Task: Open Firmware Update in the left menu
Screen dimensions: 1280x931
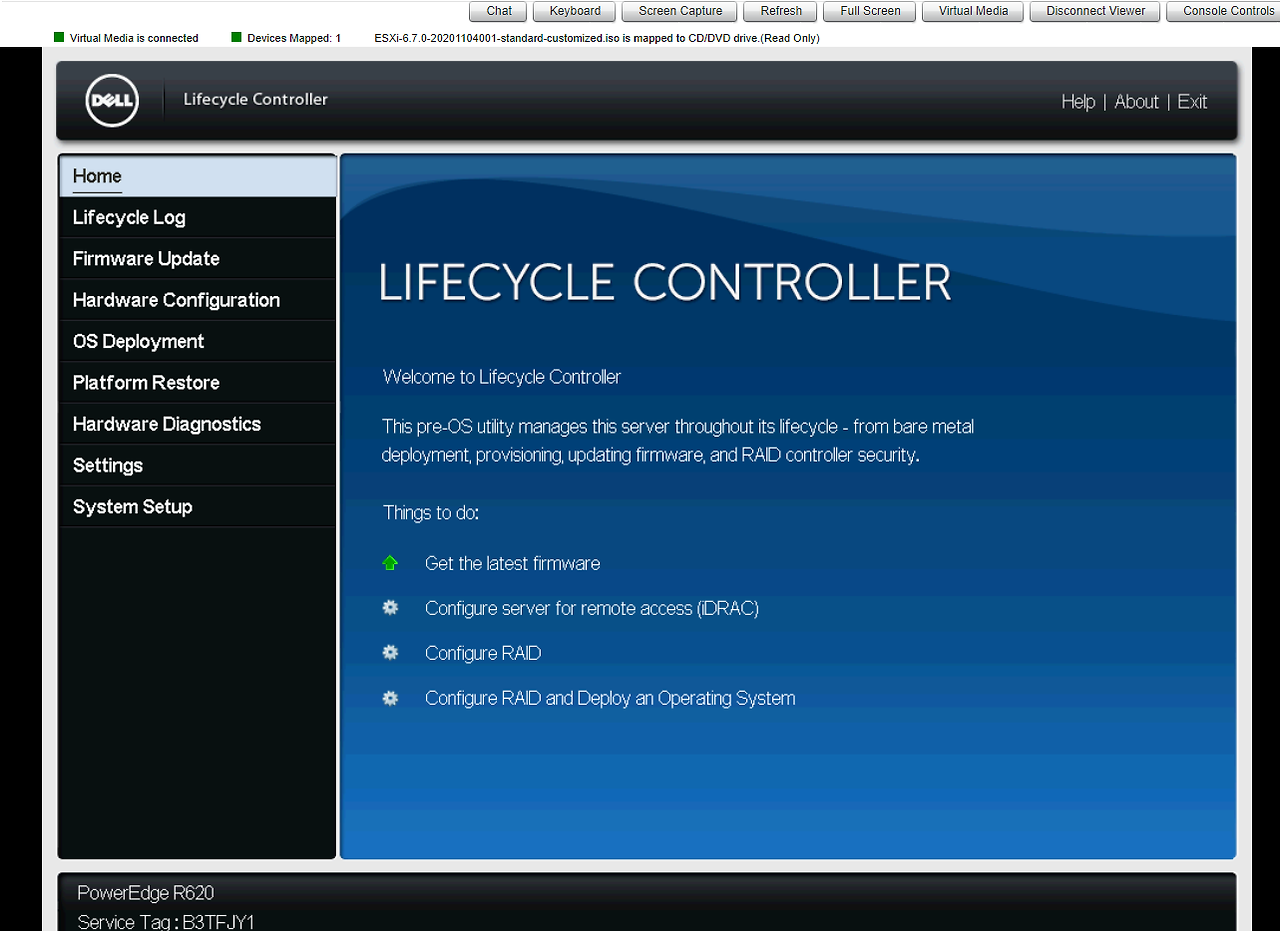Action: (198, 258)
